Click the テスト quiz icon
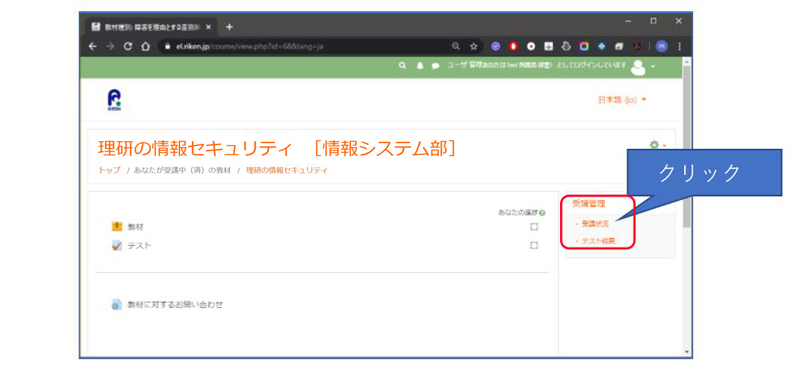Screen dimensions: 789x374 pyautogui.click(x=117, y=246)
